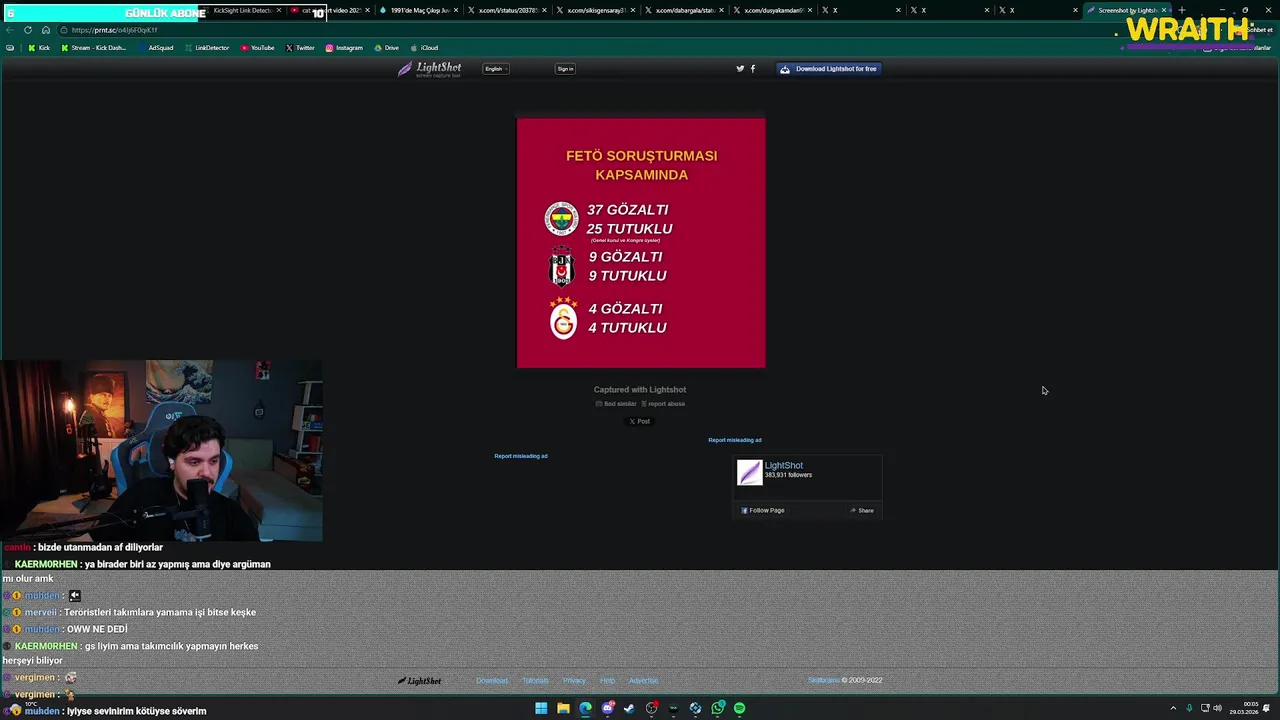Open a new browser tab with plus button
The height and width of the screenshot is (720, 1280).
pyautogui.click(x=1182, y=10)
